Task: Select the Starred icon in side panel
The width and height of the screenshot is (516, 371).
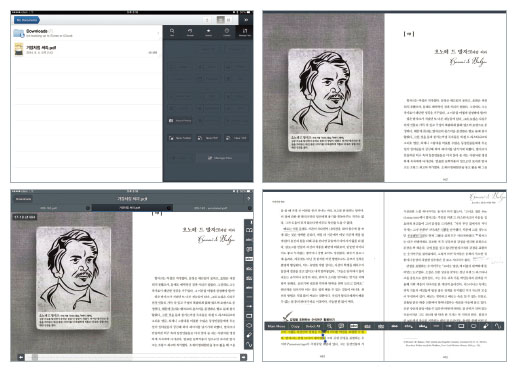Action: (x=208, y=32)
